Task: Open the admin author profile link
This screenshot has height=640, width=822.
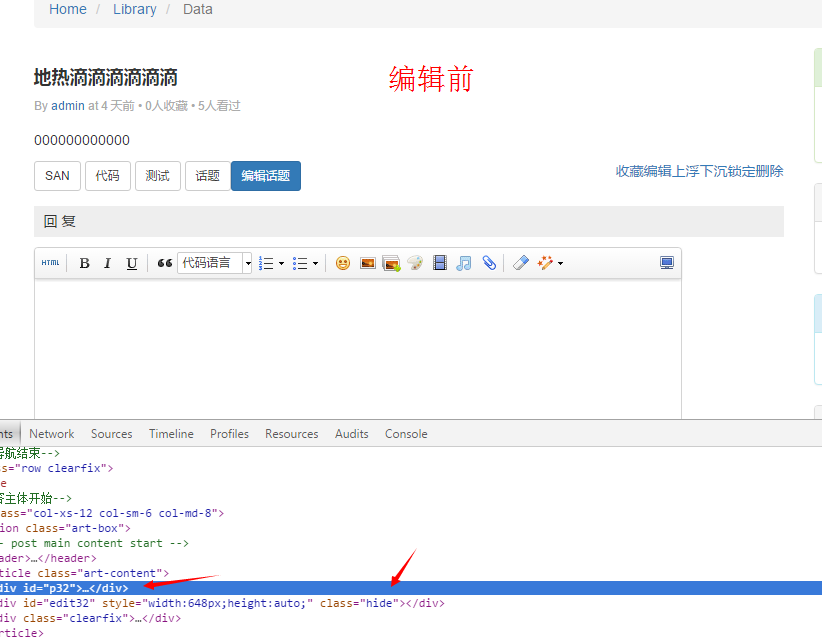Action: 68,106
